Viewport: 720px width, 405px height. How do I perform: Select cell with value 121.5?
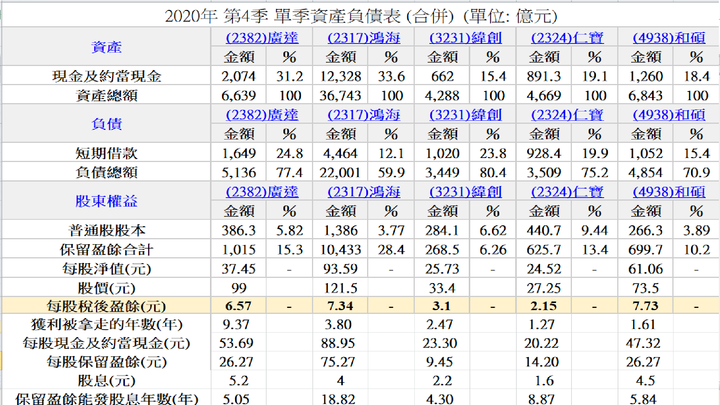tap(340, 288)
